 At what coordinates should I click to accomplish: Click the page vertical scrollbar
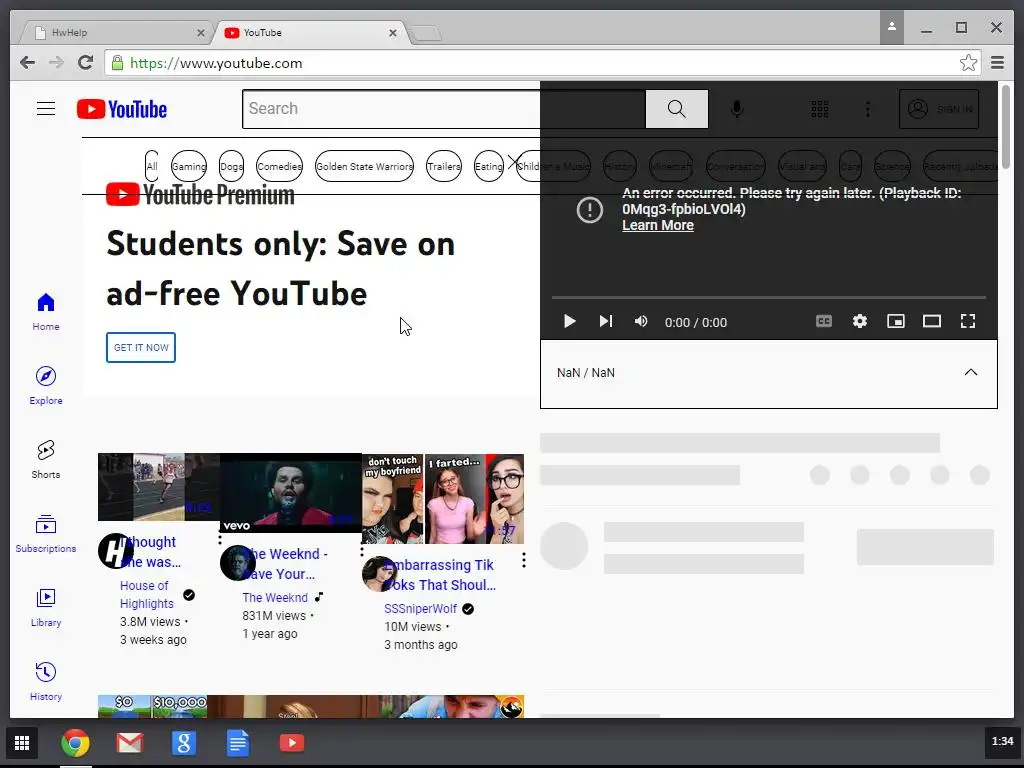tap(1006, 126)
